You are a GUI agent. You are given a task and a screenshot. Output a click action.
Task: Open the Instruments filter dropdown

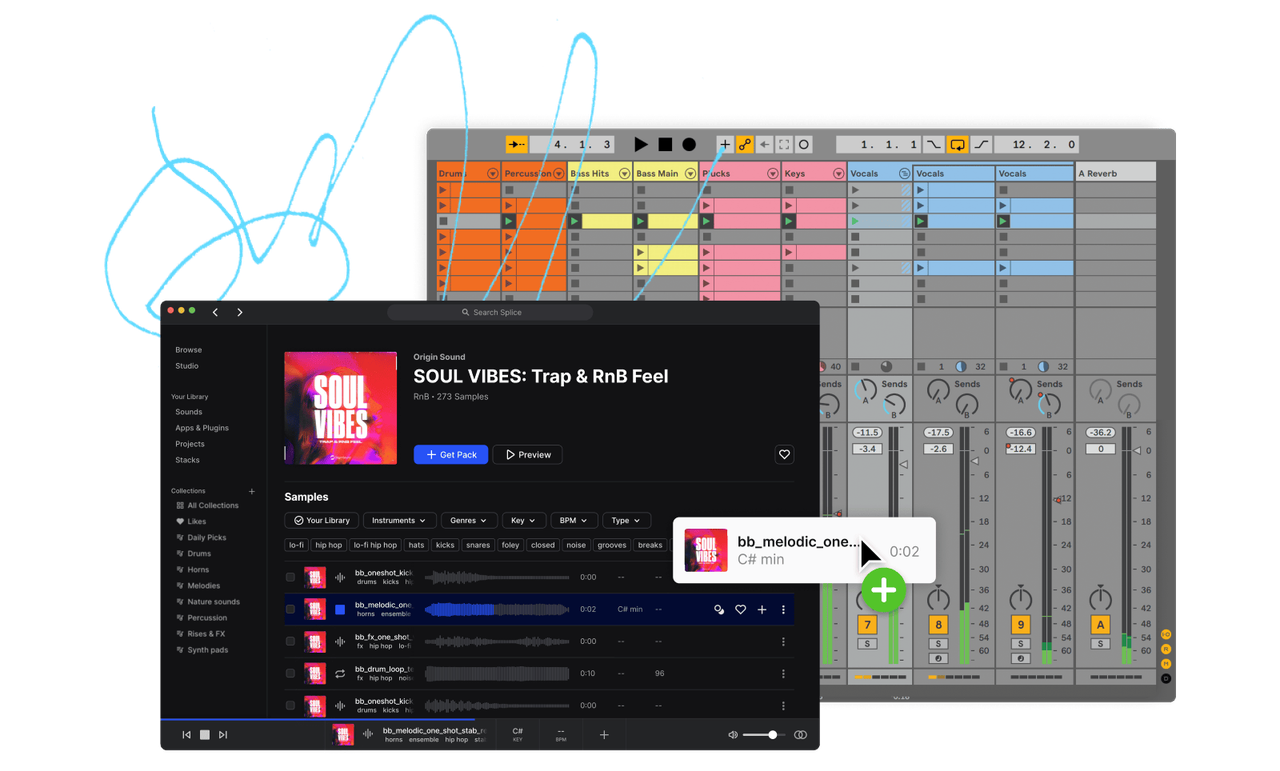click(399, 521)
